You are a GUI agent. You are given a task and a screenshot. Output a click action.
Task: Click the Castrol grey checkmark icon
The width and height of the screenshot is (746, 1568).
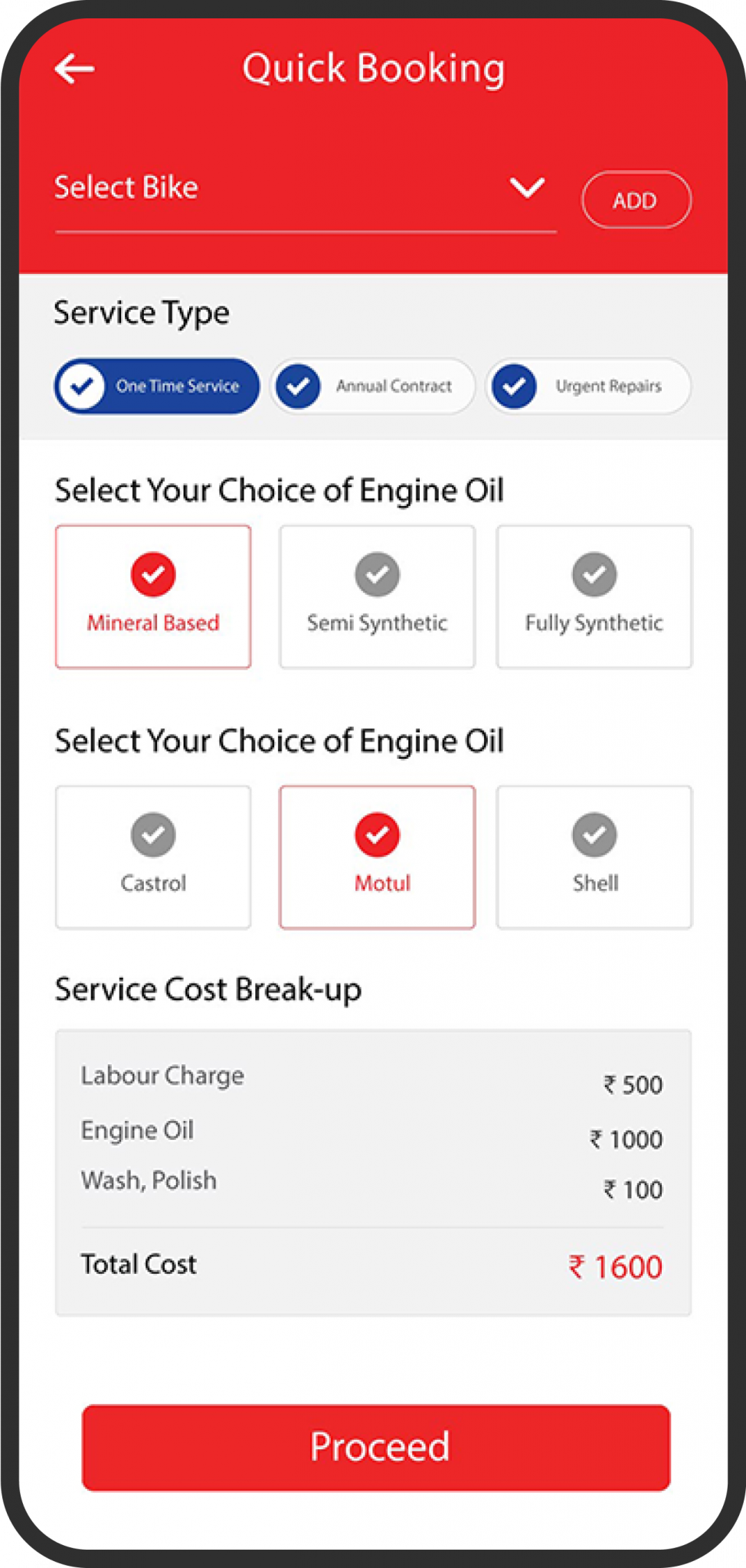tap(153, 835)
